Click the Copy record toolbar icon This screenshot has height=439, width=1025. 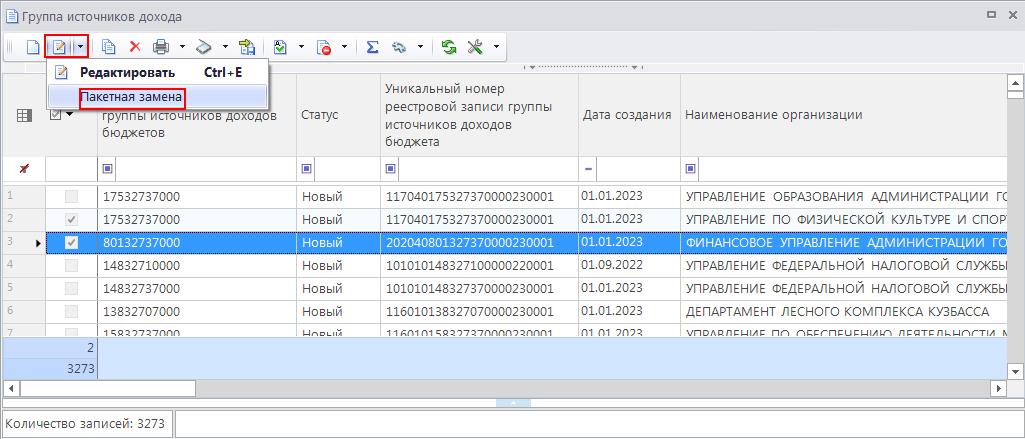click(109, 47)
